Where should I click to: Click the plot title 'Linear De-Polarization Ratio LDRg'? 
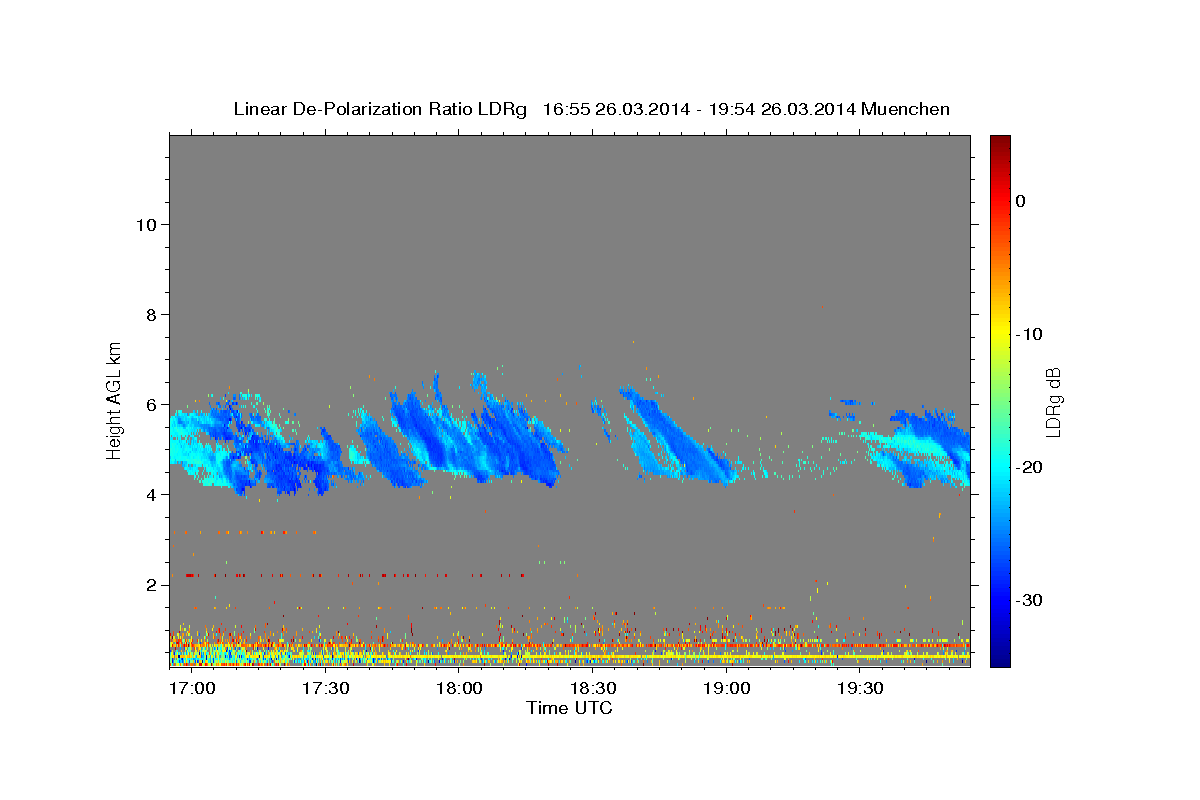pos(380,109)
